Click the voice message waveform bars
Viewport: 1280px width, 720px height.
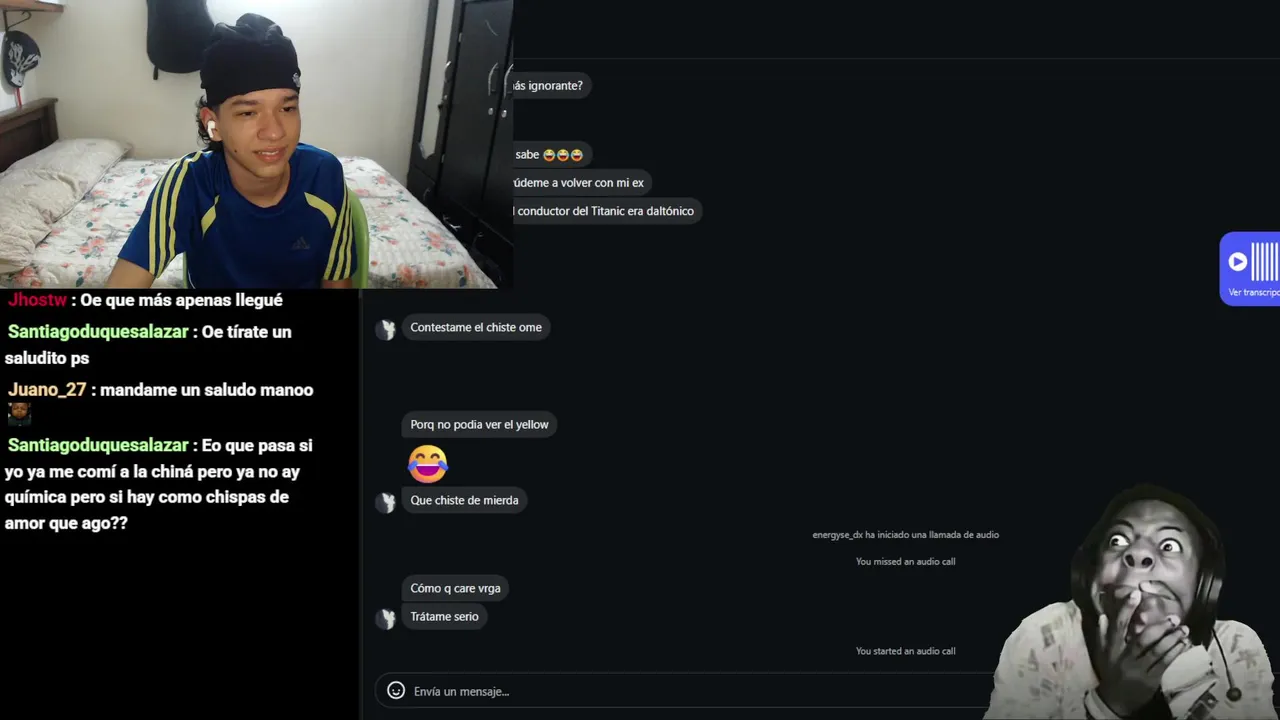pos(1266,262)
